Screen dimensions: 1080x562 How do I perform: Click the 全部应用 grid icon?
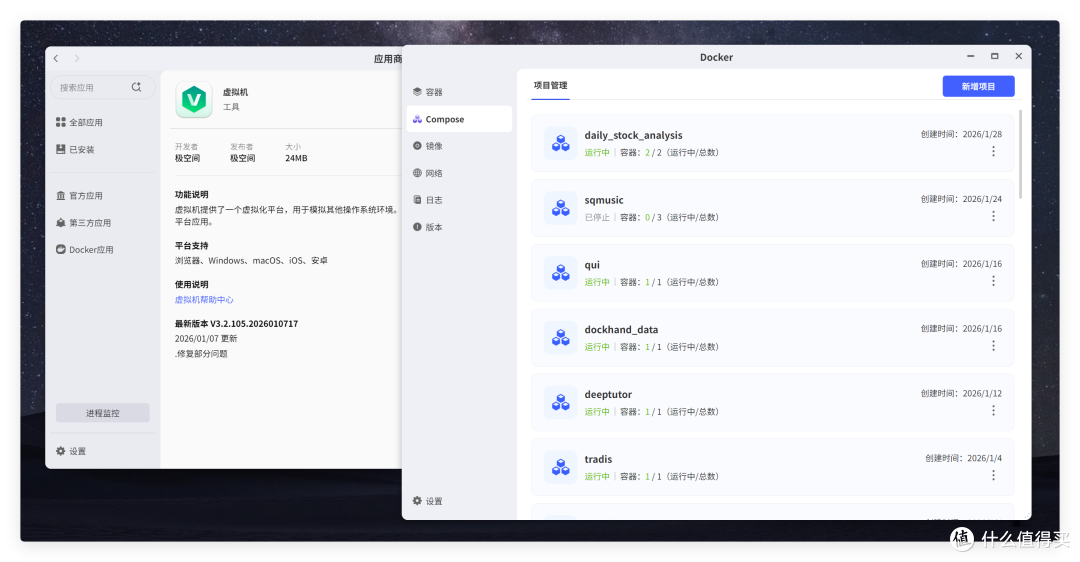[x=61, y=122]
